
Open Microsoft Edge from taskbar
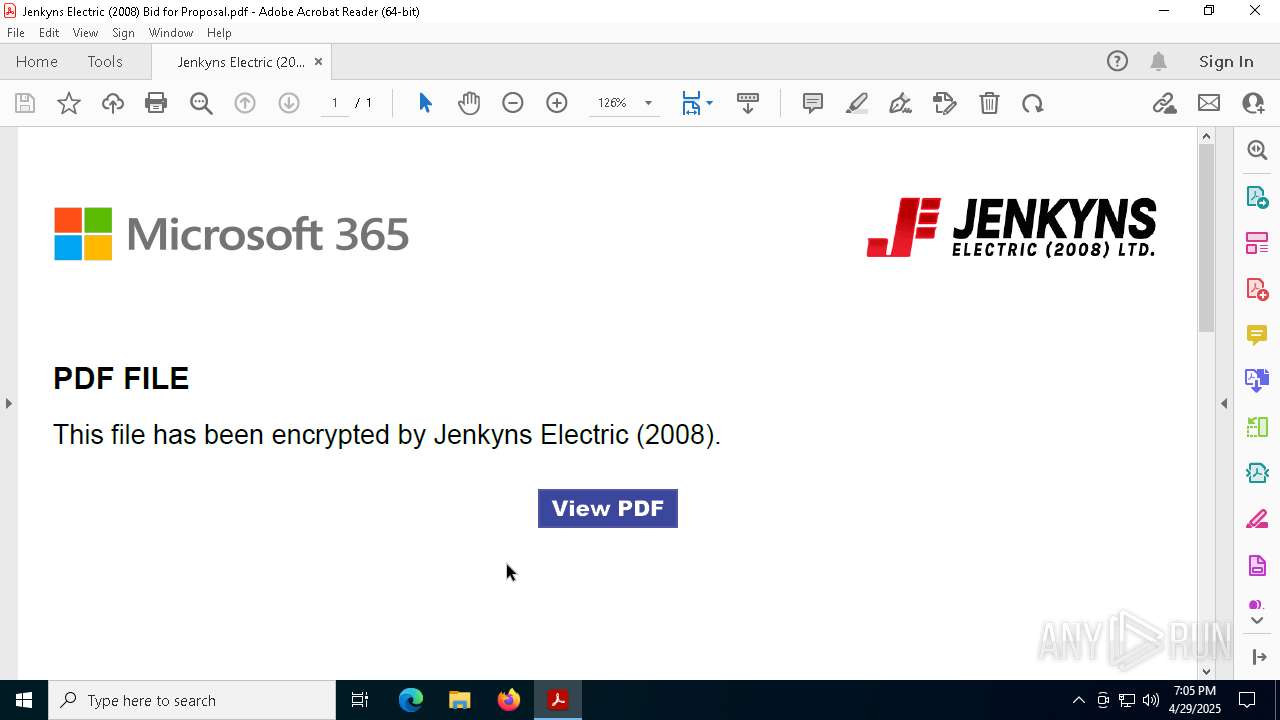(x=411, y=700)
